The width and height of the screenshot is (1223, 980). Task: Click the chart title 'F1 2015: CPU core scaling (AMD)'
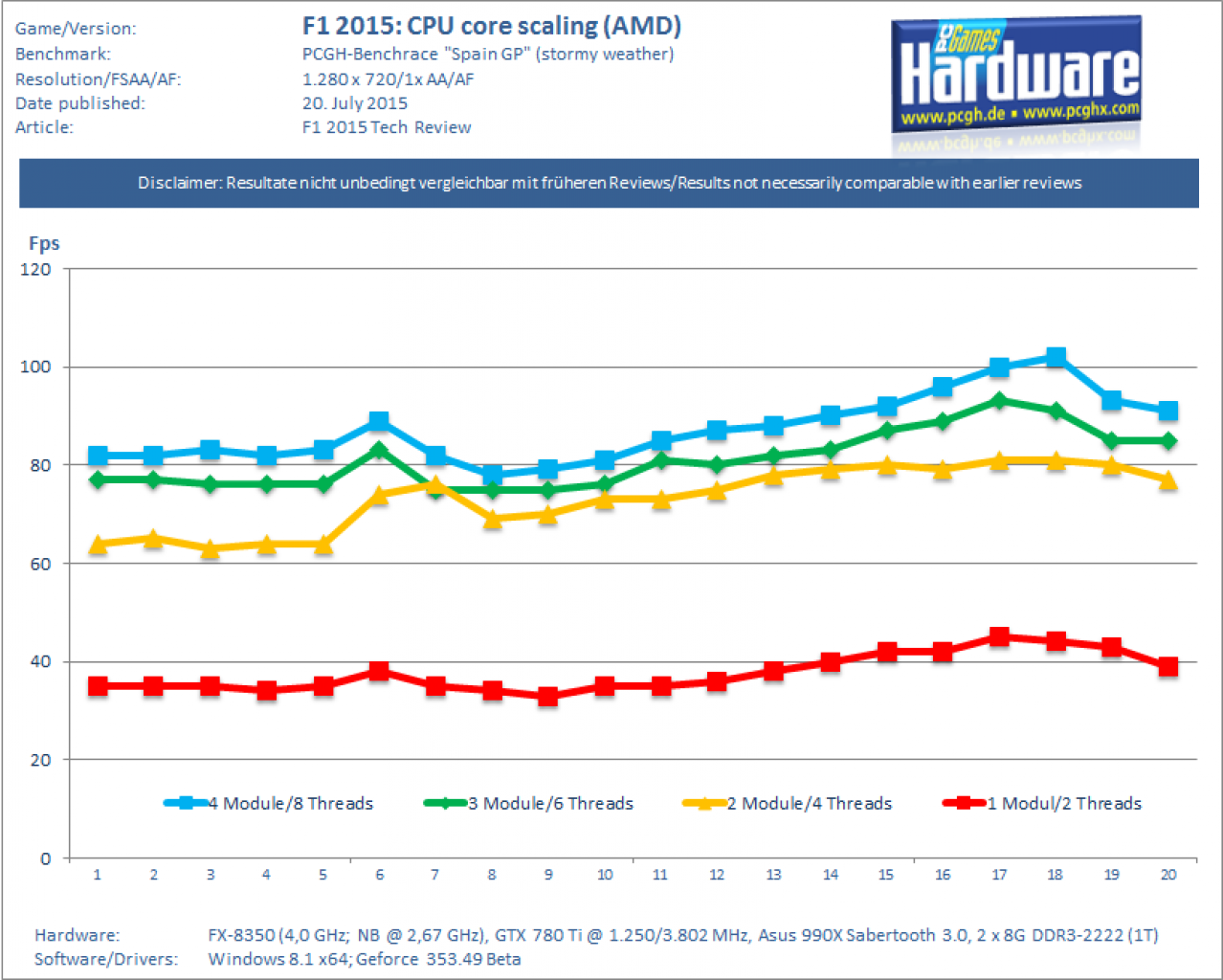point(492,26)
